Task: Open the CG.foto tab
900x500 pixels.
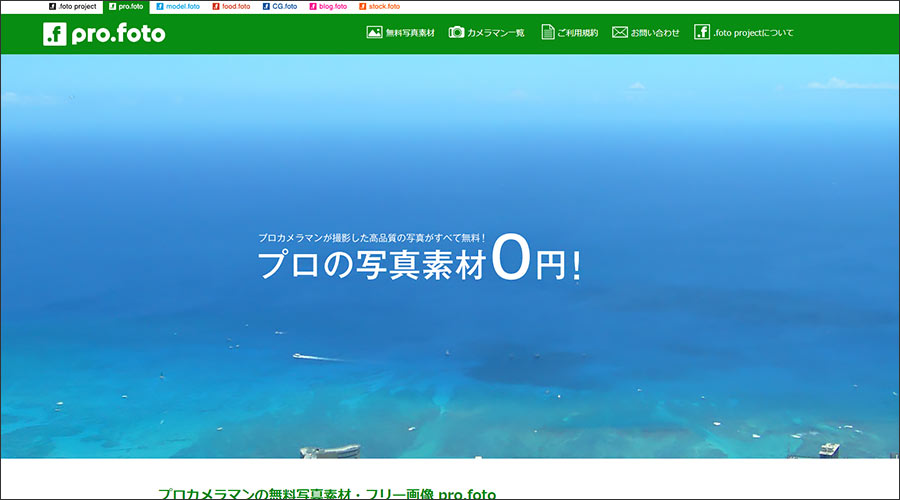Action: (x=280, y=7)
